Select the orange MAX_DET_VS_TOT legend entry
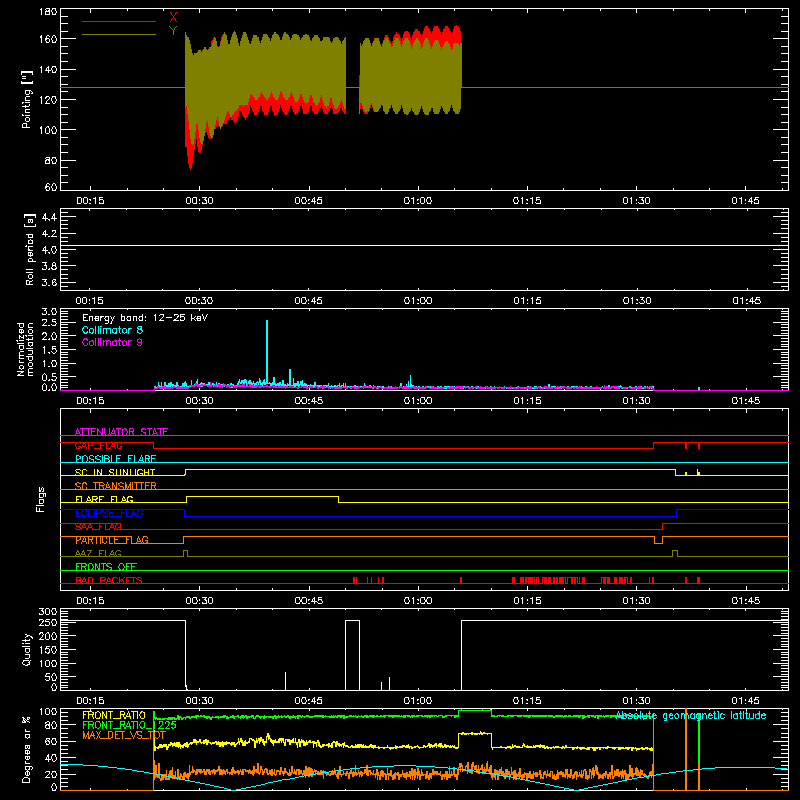800x800 pixels. [124, 735]
